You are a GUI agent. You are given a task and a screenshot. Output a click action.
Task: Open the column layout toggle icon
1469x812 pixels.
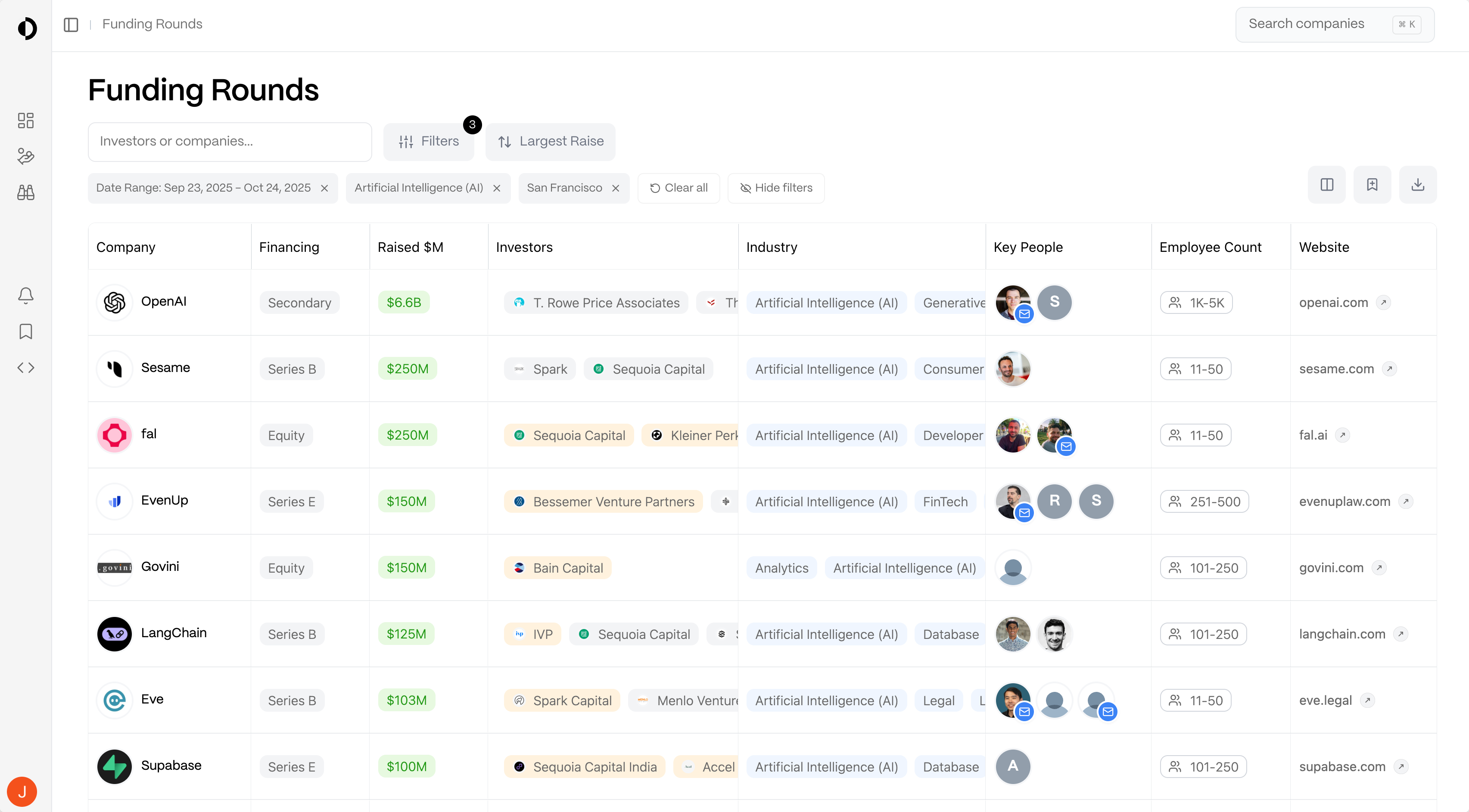[x=1326, y=185]
